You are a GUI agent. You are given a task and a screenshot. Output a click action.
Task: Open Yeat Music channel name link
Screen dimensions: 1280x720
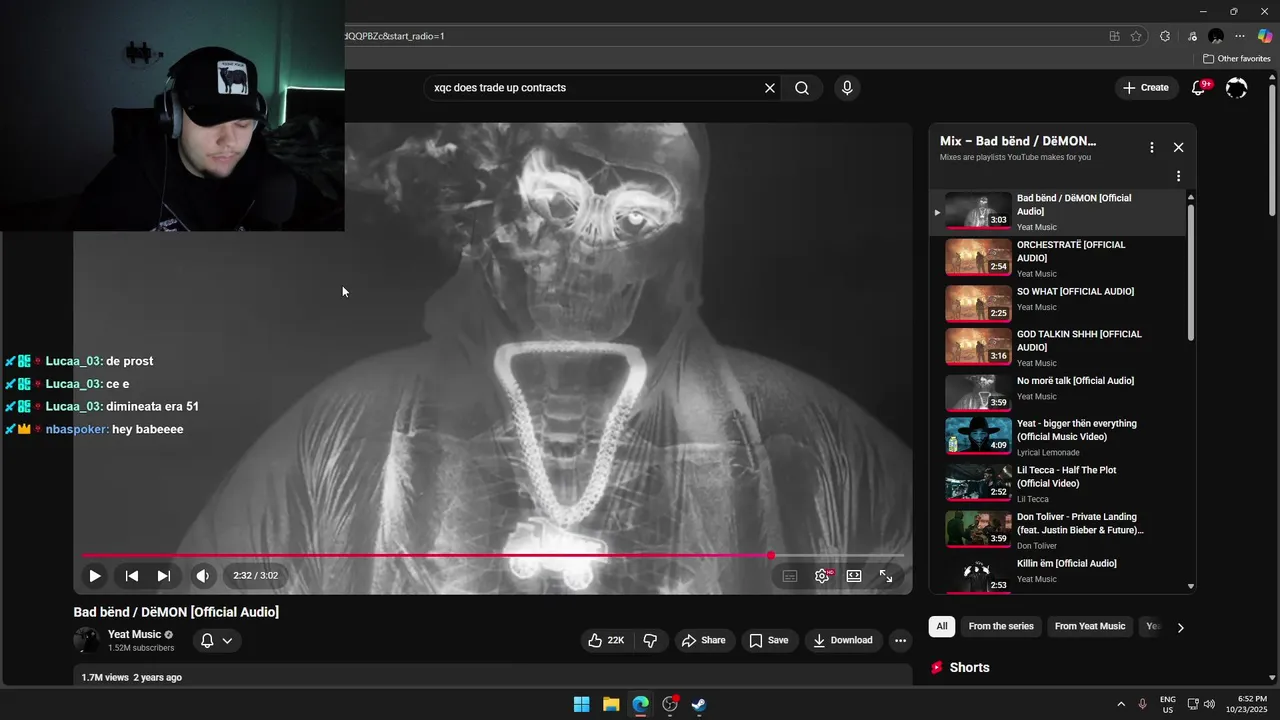(x=134, y=635)
